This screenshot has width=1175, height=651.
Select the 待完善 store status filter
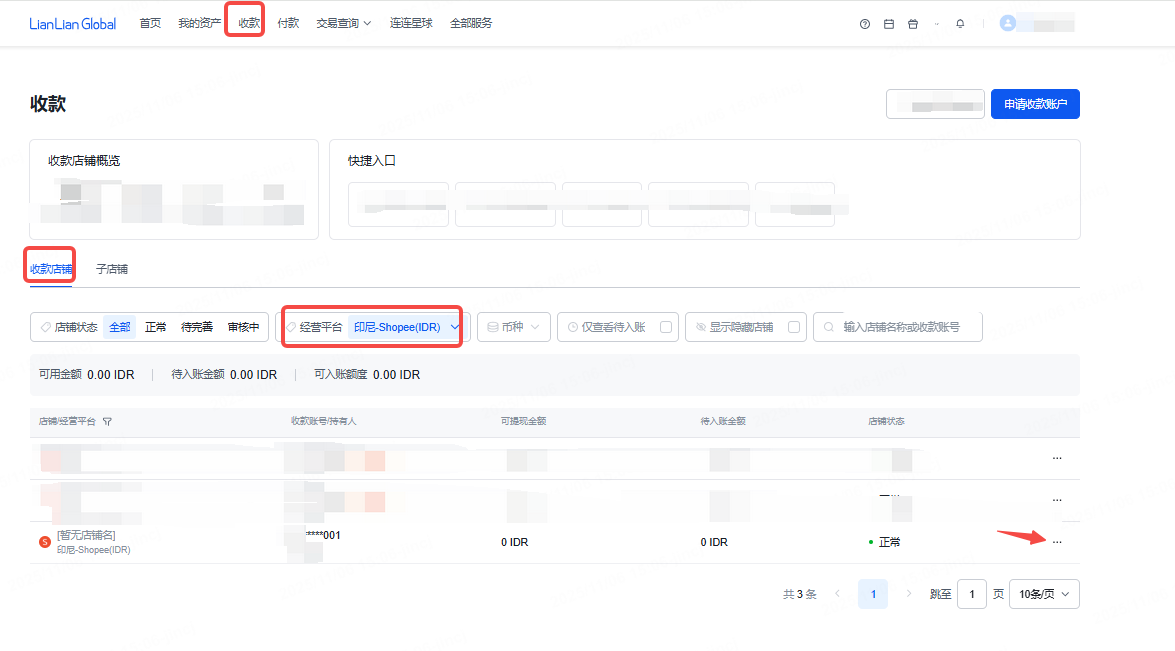(197, 327)
